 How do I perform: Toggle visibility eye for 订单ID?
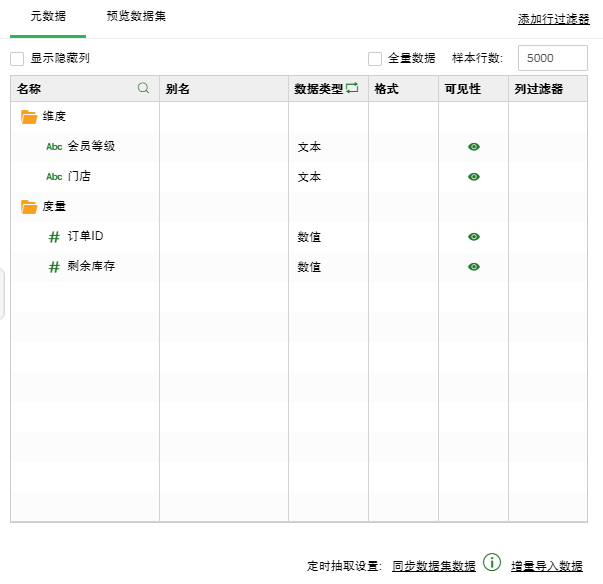pyautogui.click(x=474, y=237)
